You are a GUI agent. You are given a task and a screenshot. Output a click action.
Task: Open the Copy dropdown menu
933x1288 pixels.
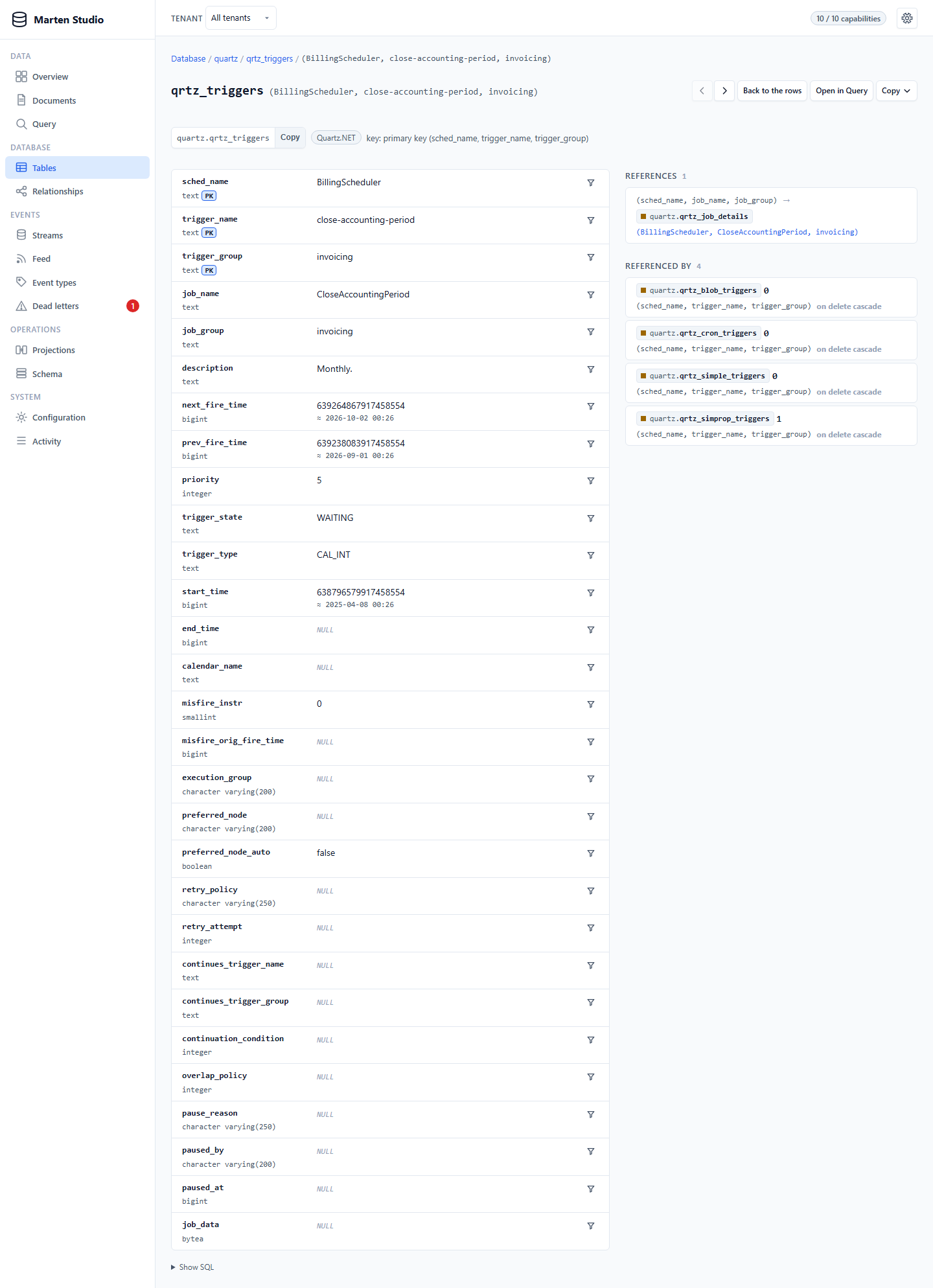click(896, 91)
